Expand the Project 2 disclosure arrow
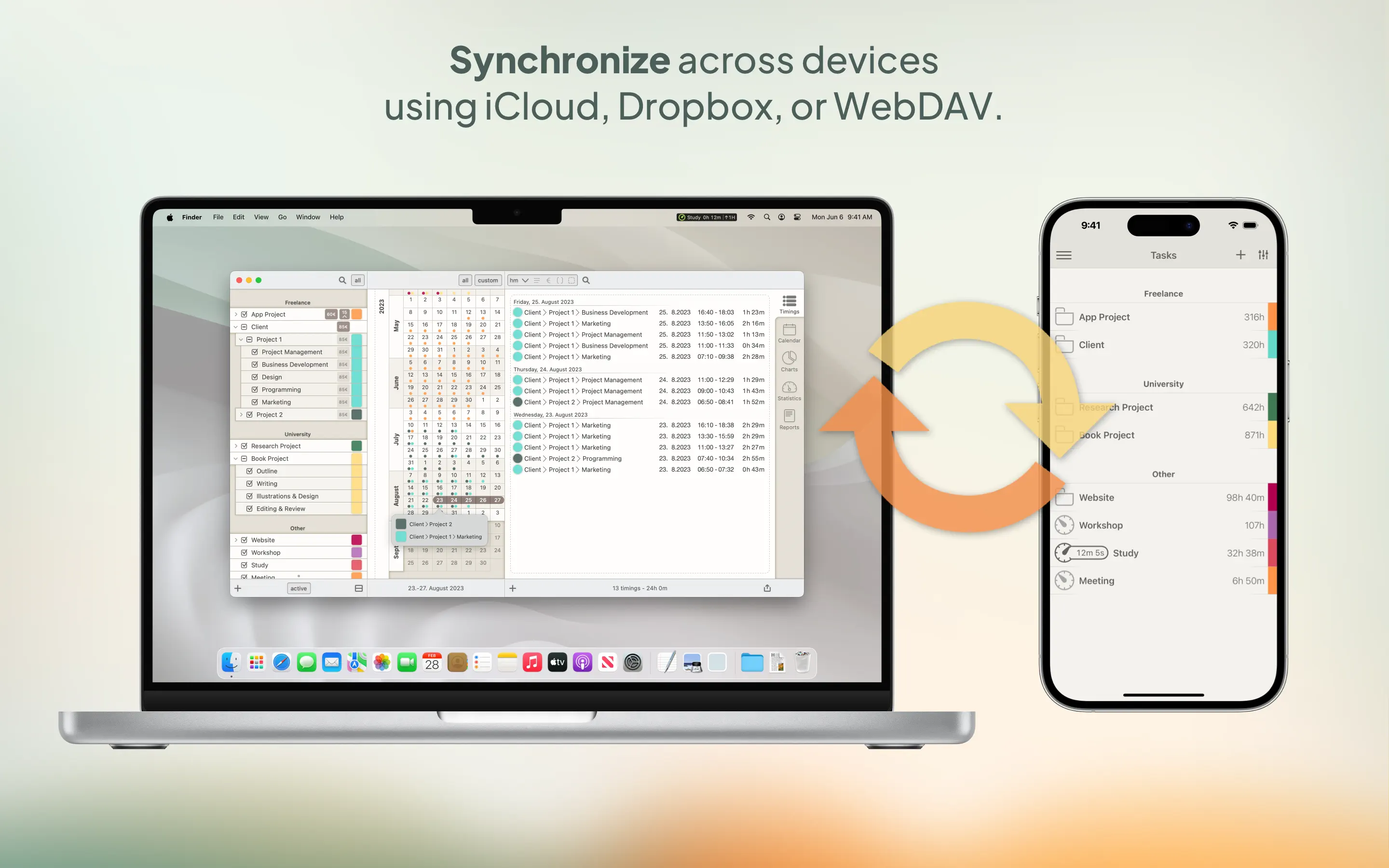Viewport: 1389px width, 868px height. click(x=241, y=415)
